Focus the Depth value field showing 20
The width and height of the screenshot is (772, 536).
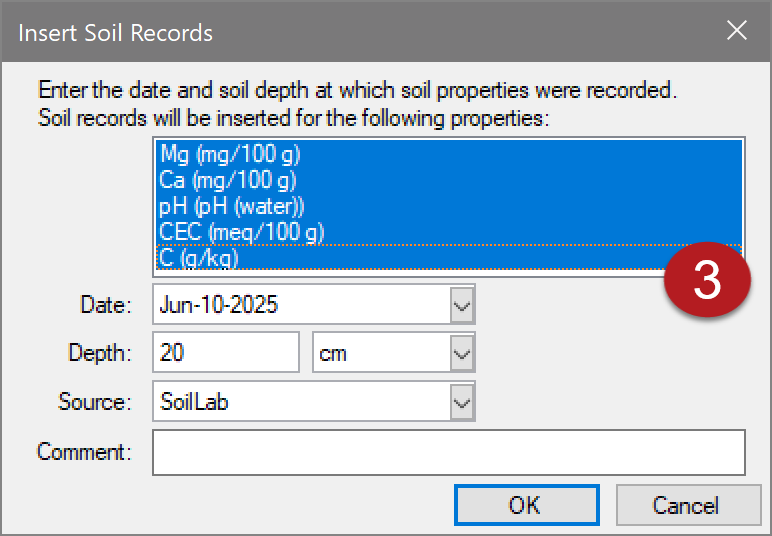click(226, 352)
